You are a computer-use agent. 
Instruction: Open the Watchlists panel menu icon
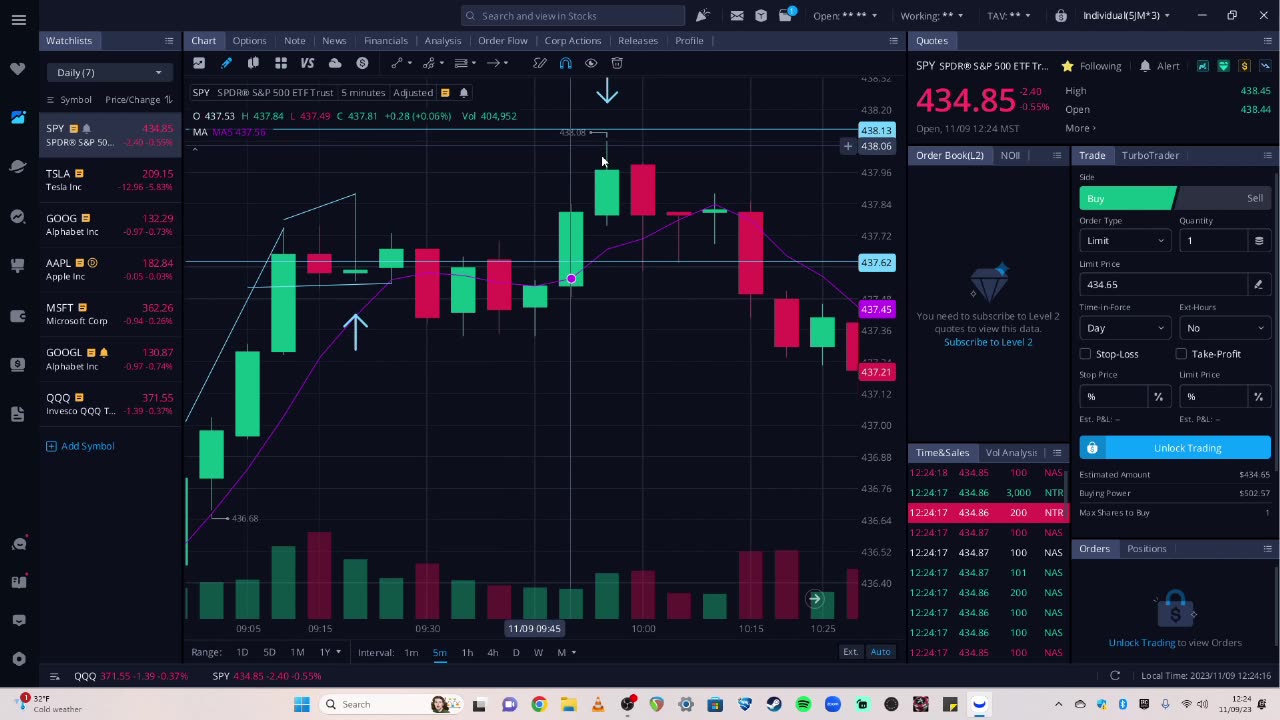coord(169,41)
